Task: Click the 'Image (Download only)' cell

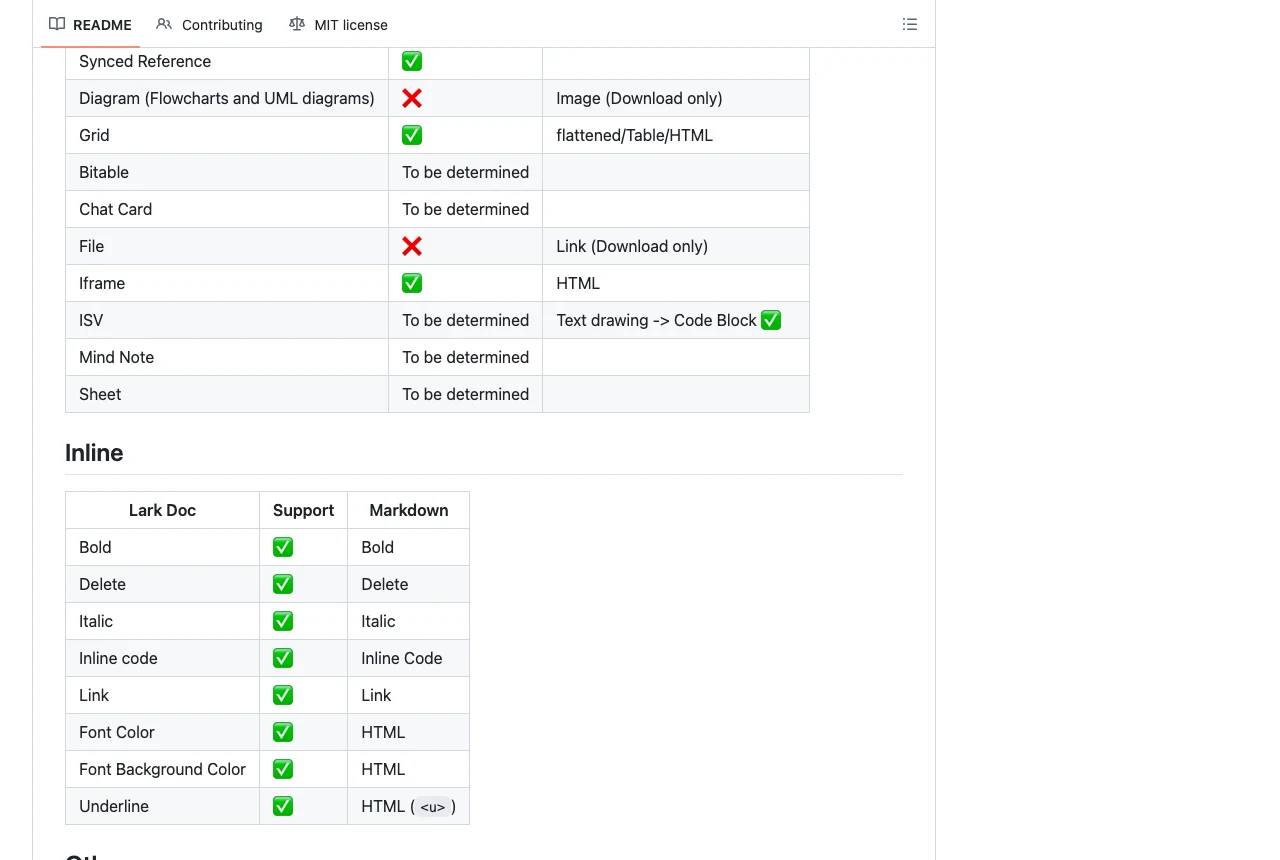Action: [x=676, y=98]
